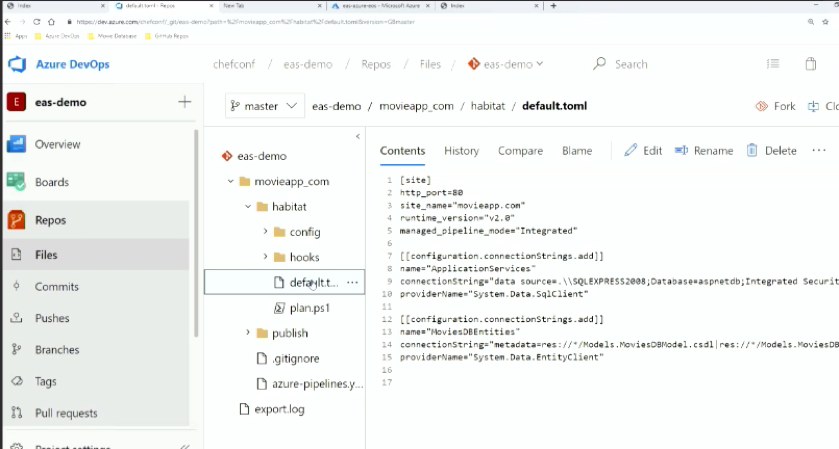Bookmark page with the star icon

[x=826, y=22]
